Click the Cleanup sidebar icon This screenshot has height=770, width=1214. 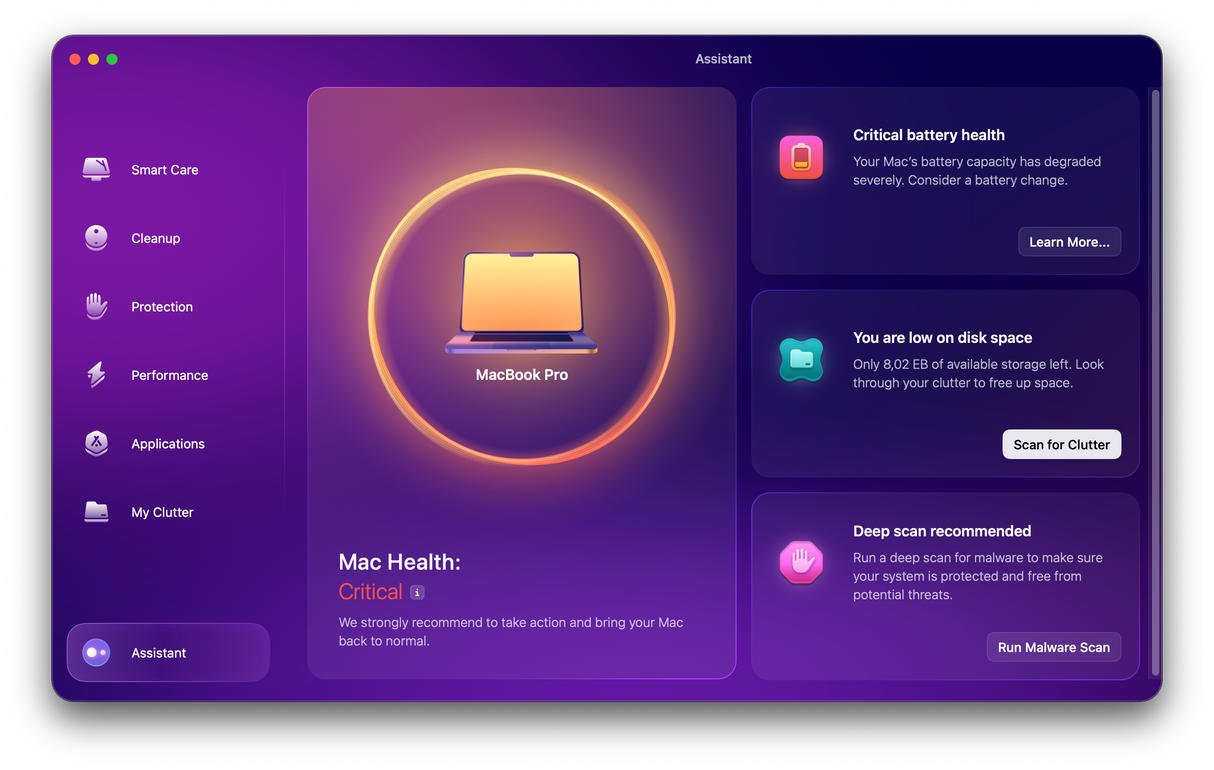point(96,238)
